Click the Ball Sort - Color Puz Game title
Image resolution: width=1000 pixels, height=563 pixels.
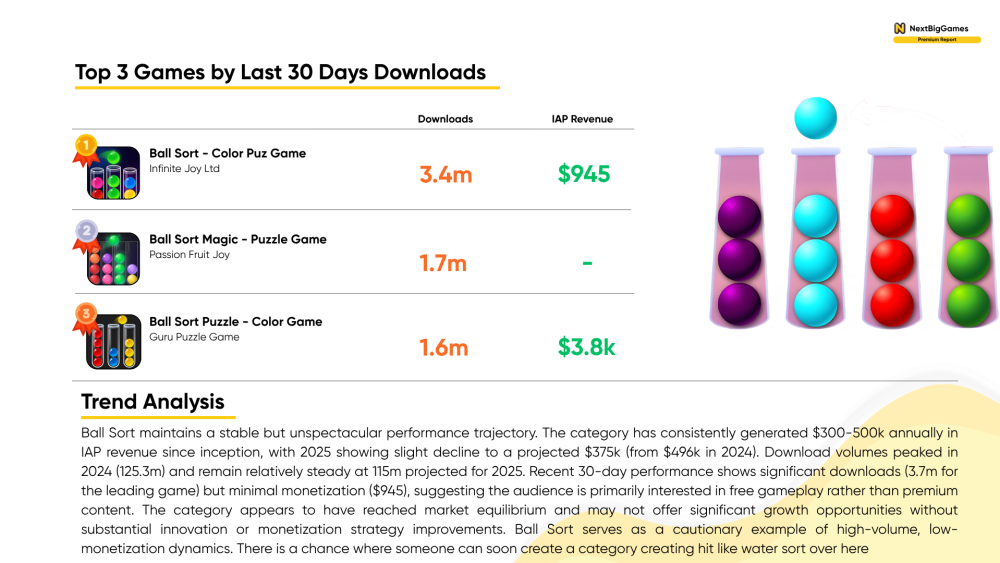(x=228, y=153)
